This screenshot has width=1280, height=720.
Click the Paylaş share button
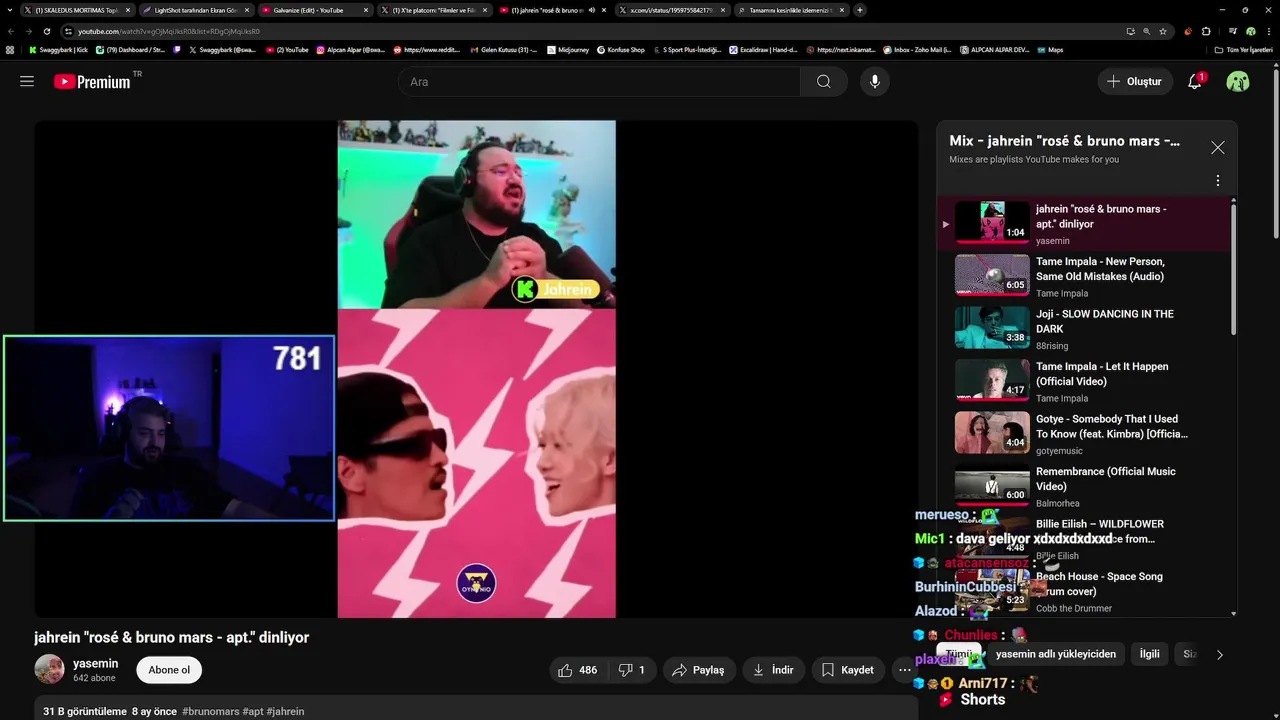(x=698, y=670)
